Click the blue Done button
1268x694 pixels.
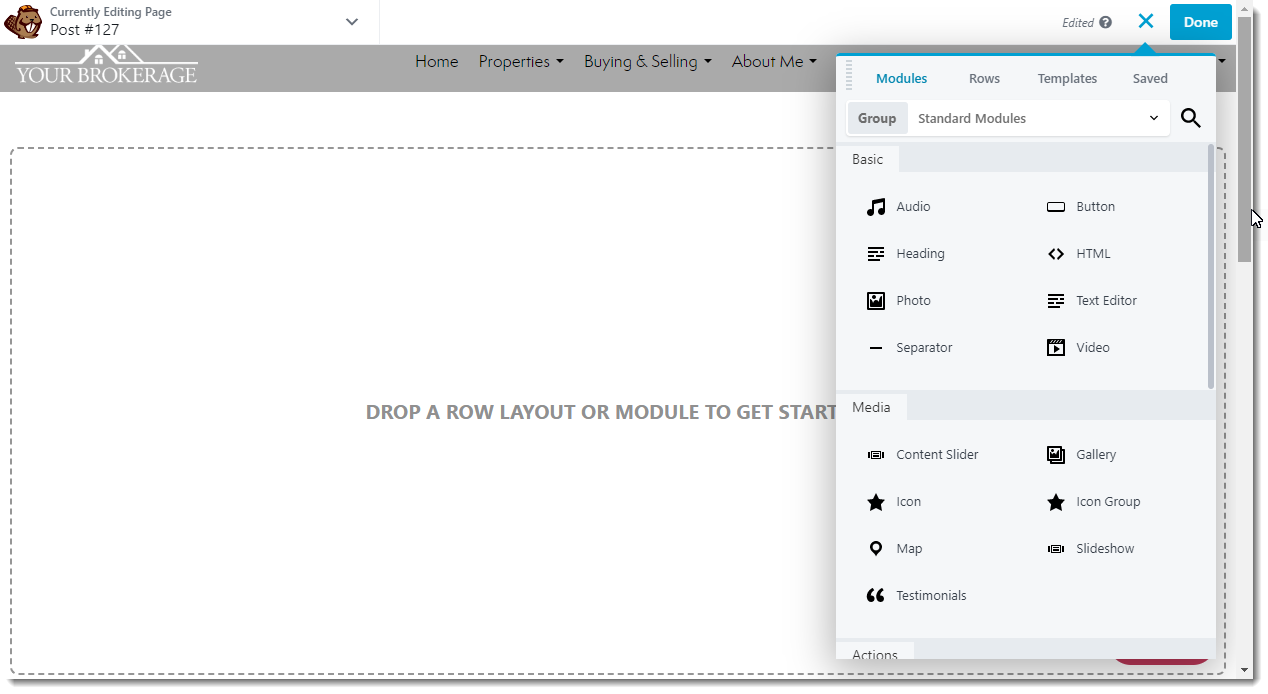[x=1200, y=21]
